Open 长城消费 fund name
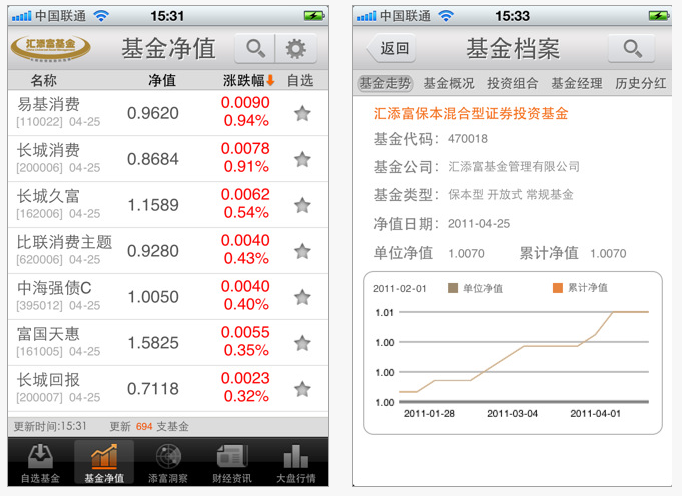The image size is (684, 499). (48, 150)
